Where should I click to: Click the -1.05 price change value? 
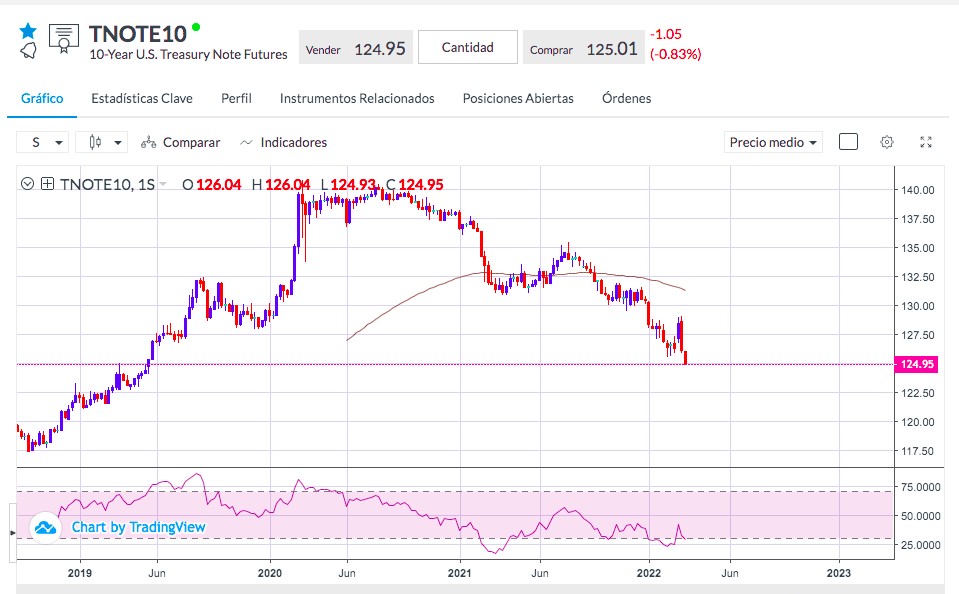[665, 34]
